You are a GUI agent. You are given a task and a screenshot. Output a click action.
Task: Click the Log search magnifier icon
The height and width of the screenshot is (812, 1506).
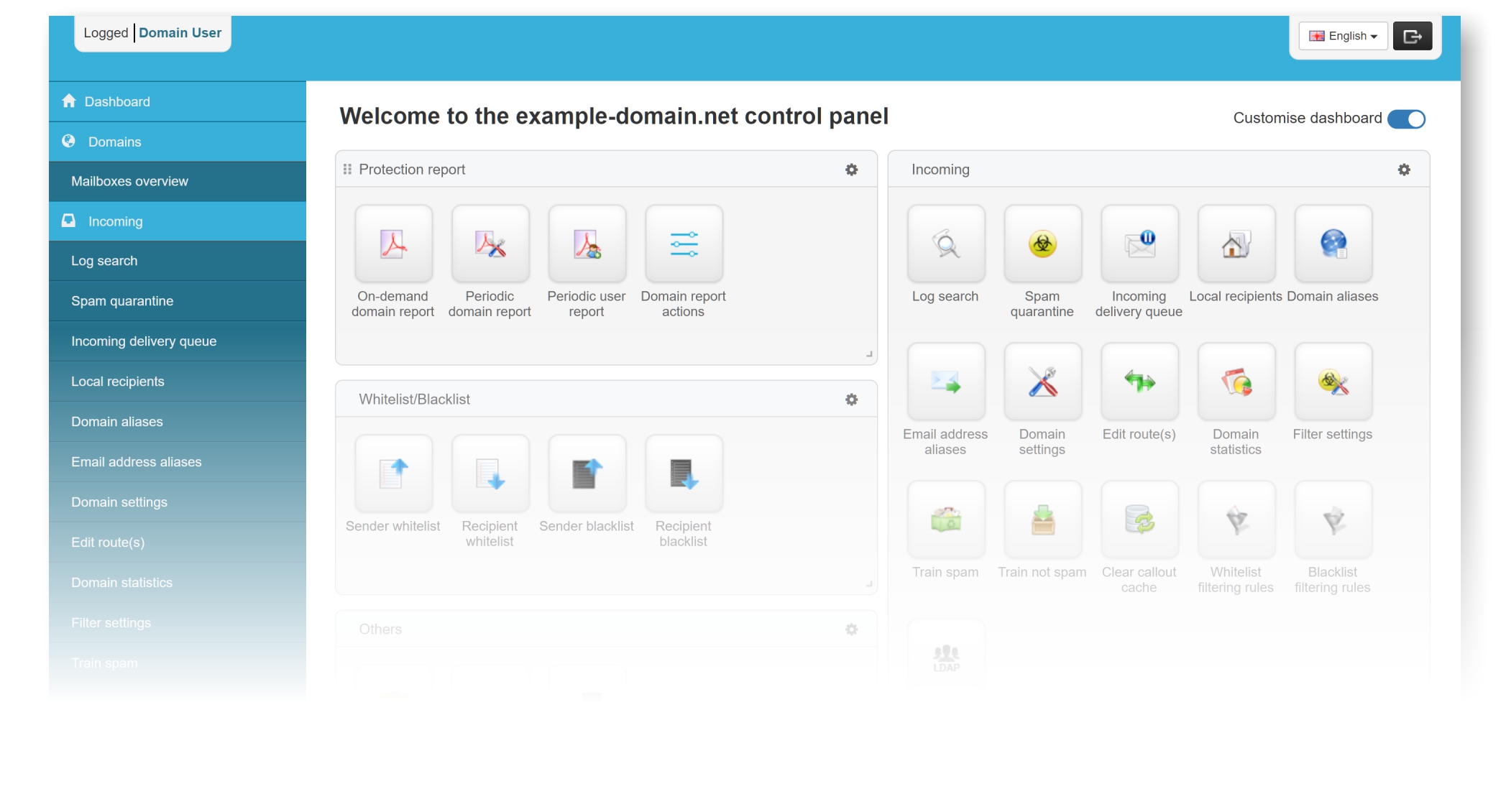click(x=946, y=244)
